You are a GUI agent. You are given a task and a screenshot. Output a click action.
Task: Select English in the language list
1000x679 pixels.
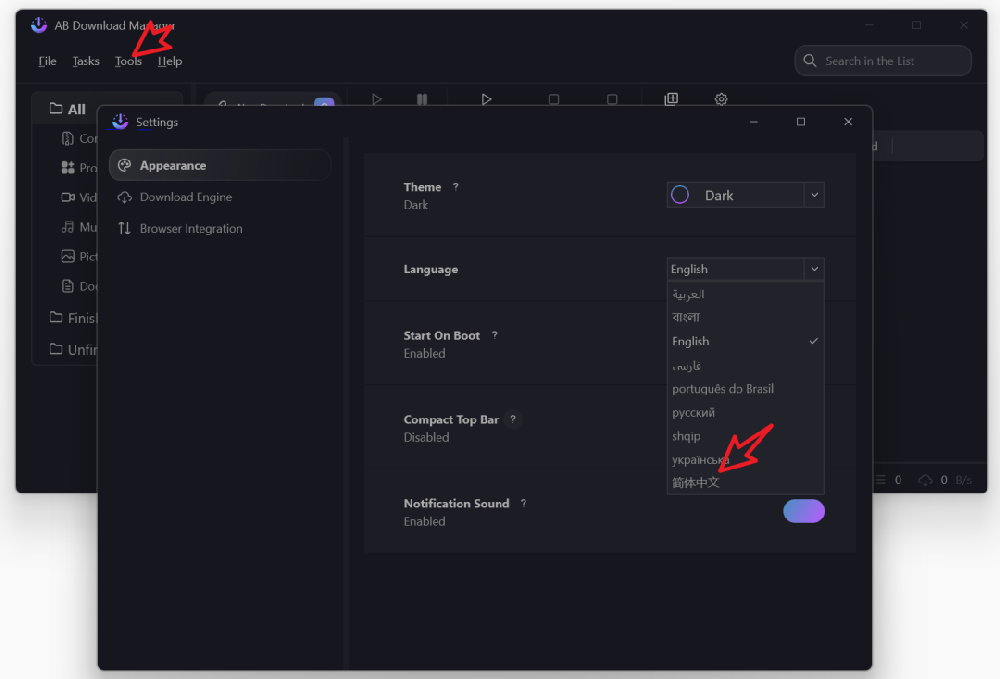coord(745,341)
